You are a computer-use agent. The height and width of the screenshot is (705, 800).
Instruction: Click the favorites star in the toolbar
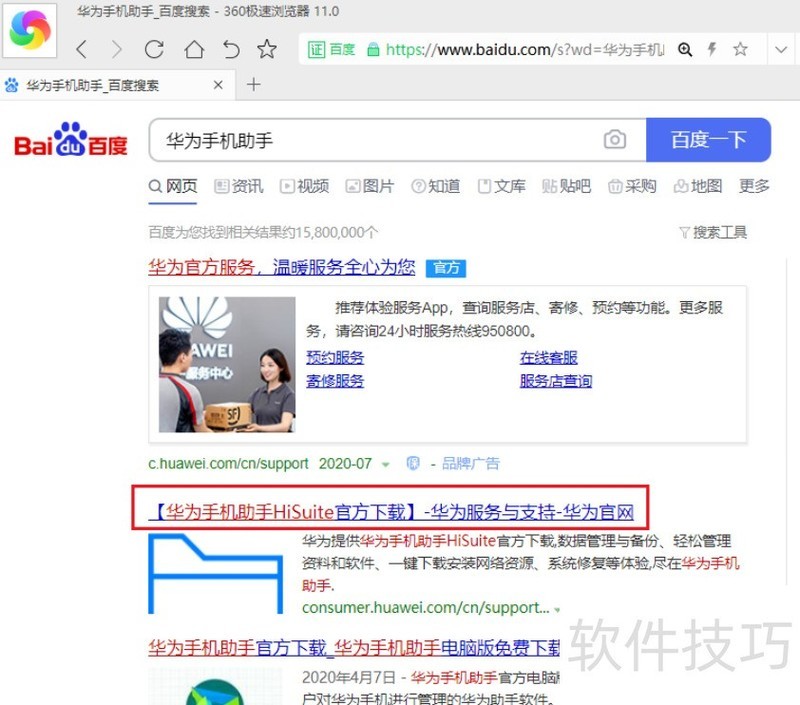coord(266,49)
